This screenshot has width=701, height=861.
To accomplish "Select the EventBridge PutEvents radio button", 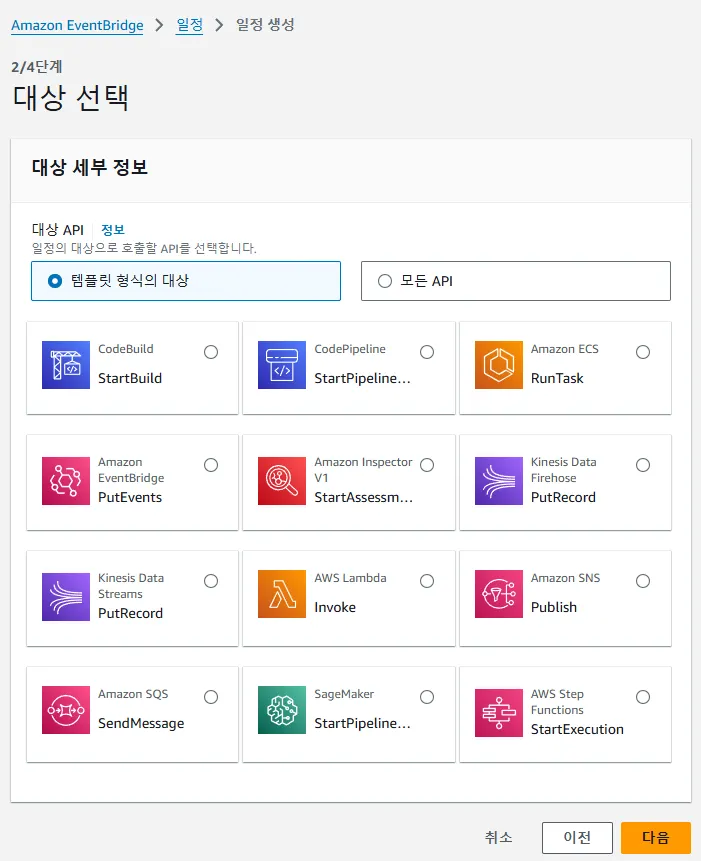I will [211, 465].
